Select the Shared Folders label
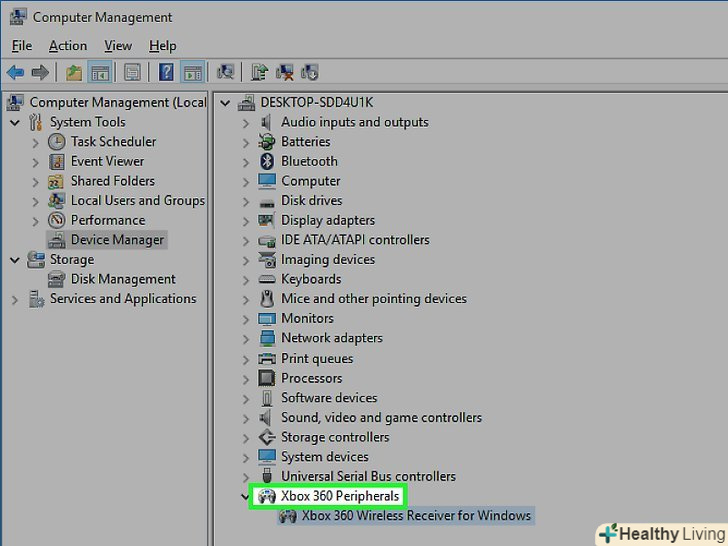The width and height of the screenshot is (728, 546). pos(113,181)
